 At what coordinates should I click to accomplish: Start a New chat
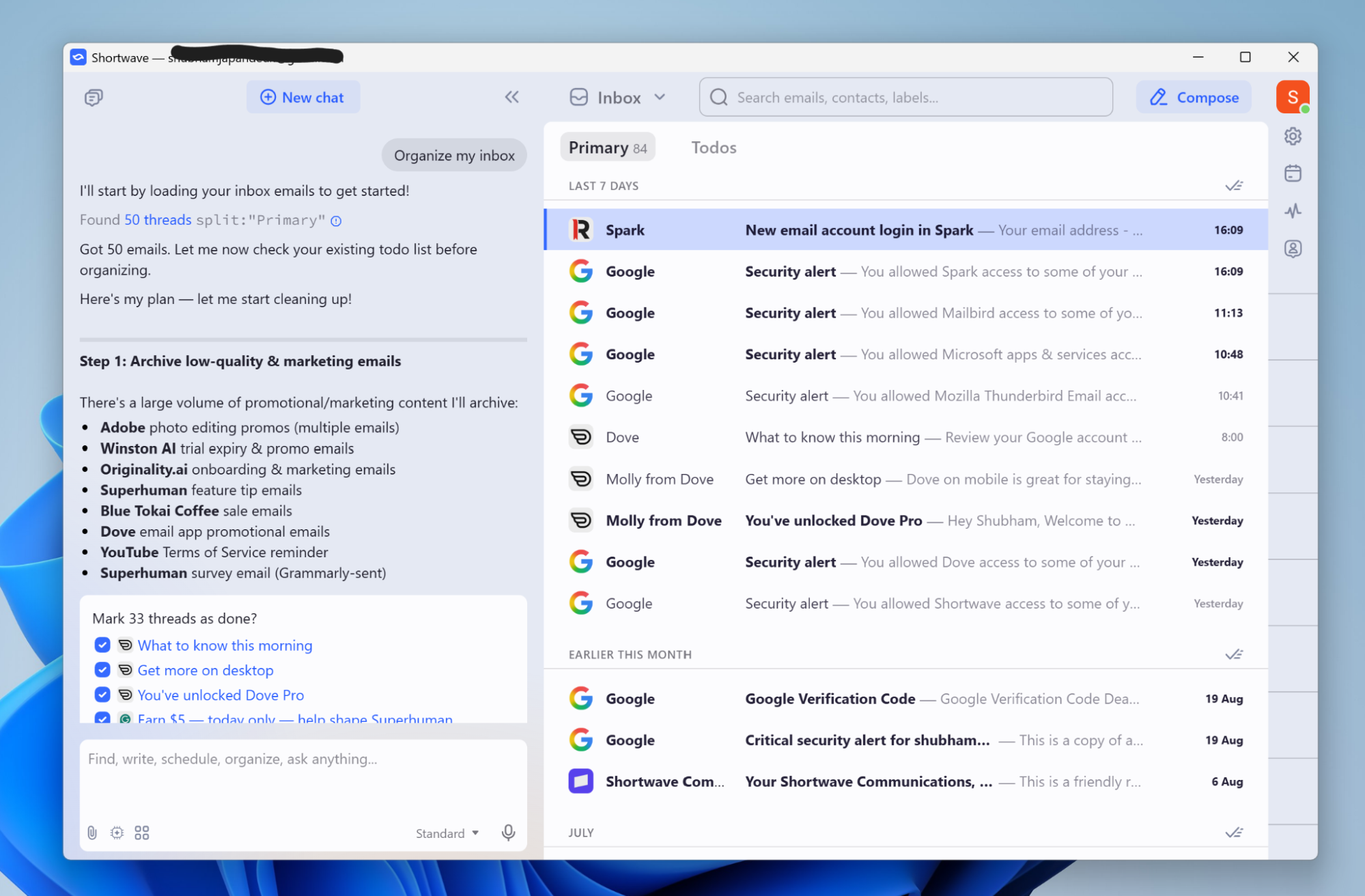click(x=302, y=98)
